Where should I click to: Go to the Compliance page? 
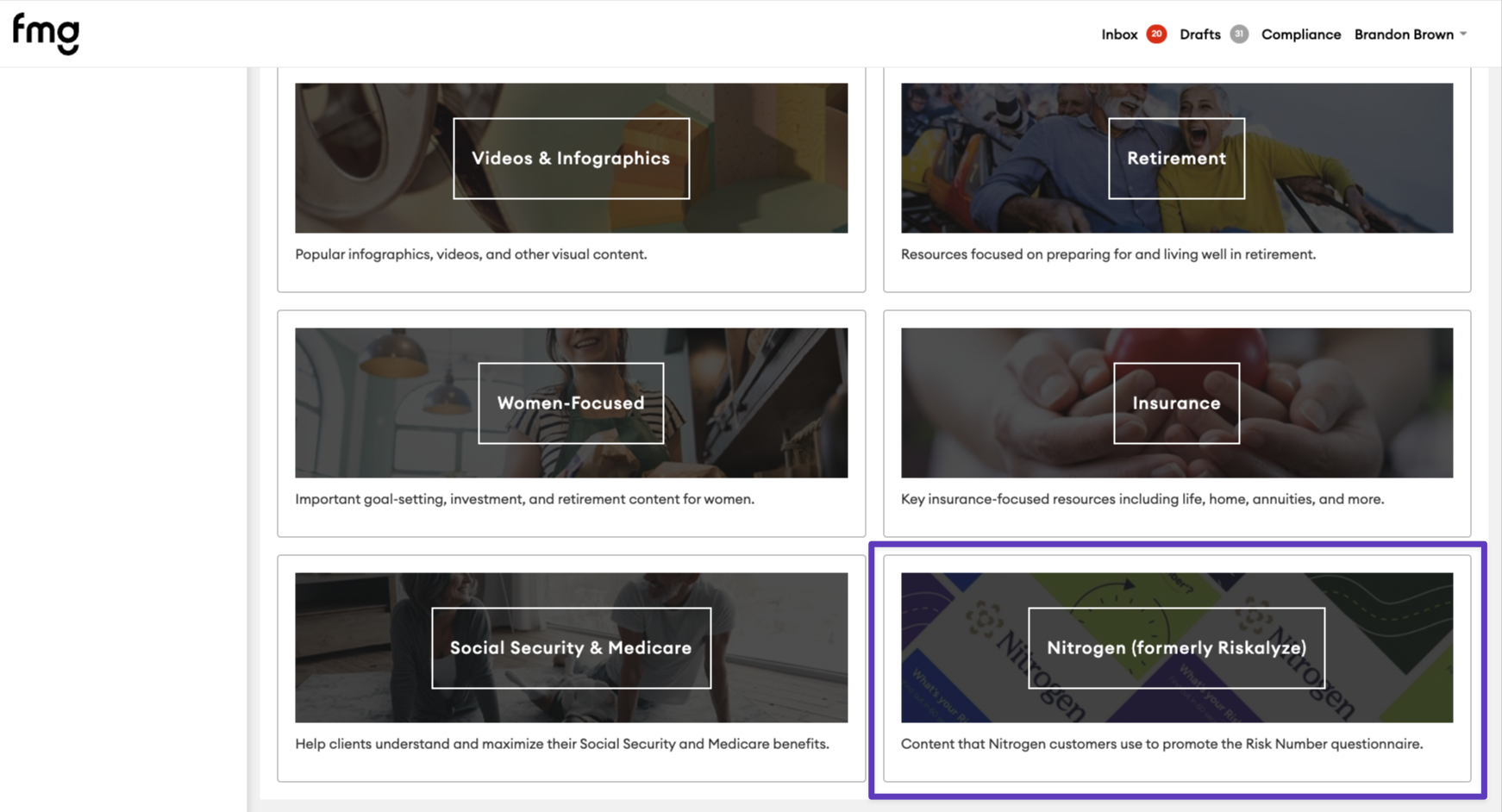(1300, 34)
